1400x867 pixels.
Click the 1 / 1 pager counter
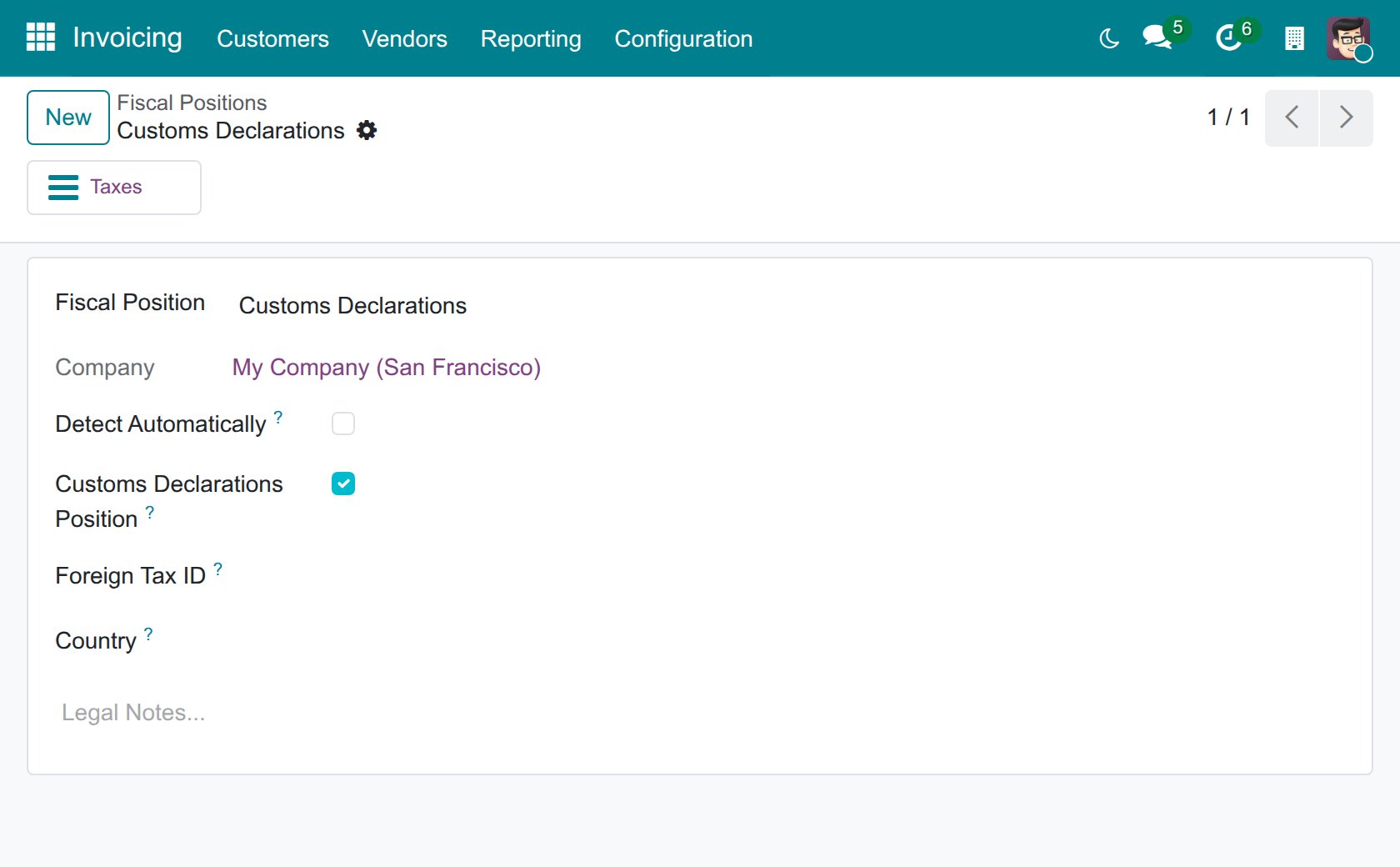[1228, 118]
